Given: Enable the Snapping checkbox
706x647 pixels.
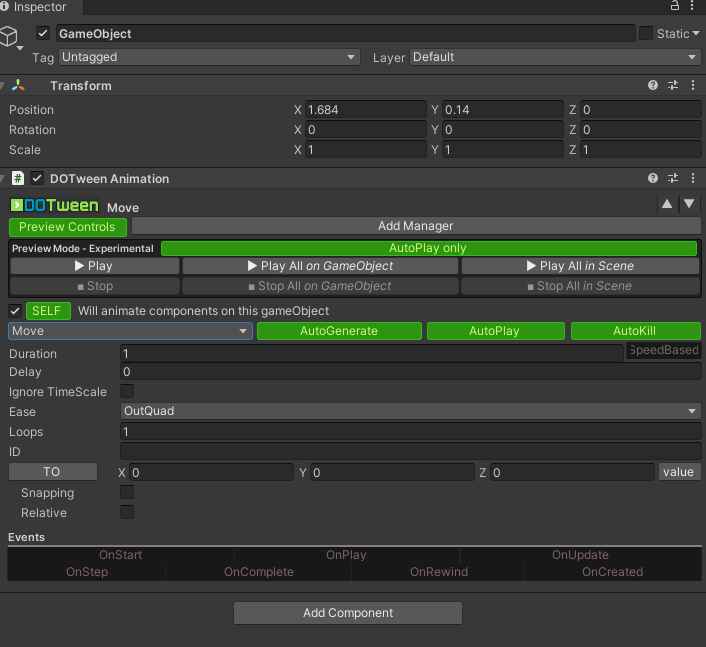Looking at the screenshot, I should 127,492.
